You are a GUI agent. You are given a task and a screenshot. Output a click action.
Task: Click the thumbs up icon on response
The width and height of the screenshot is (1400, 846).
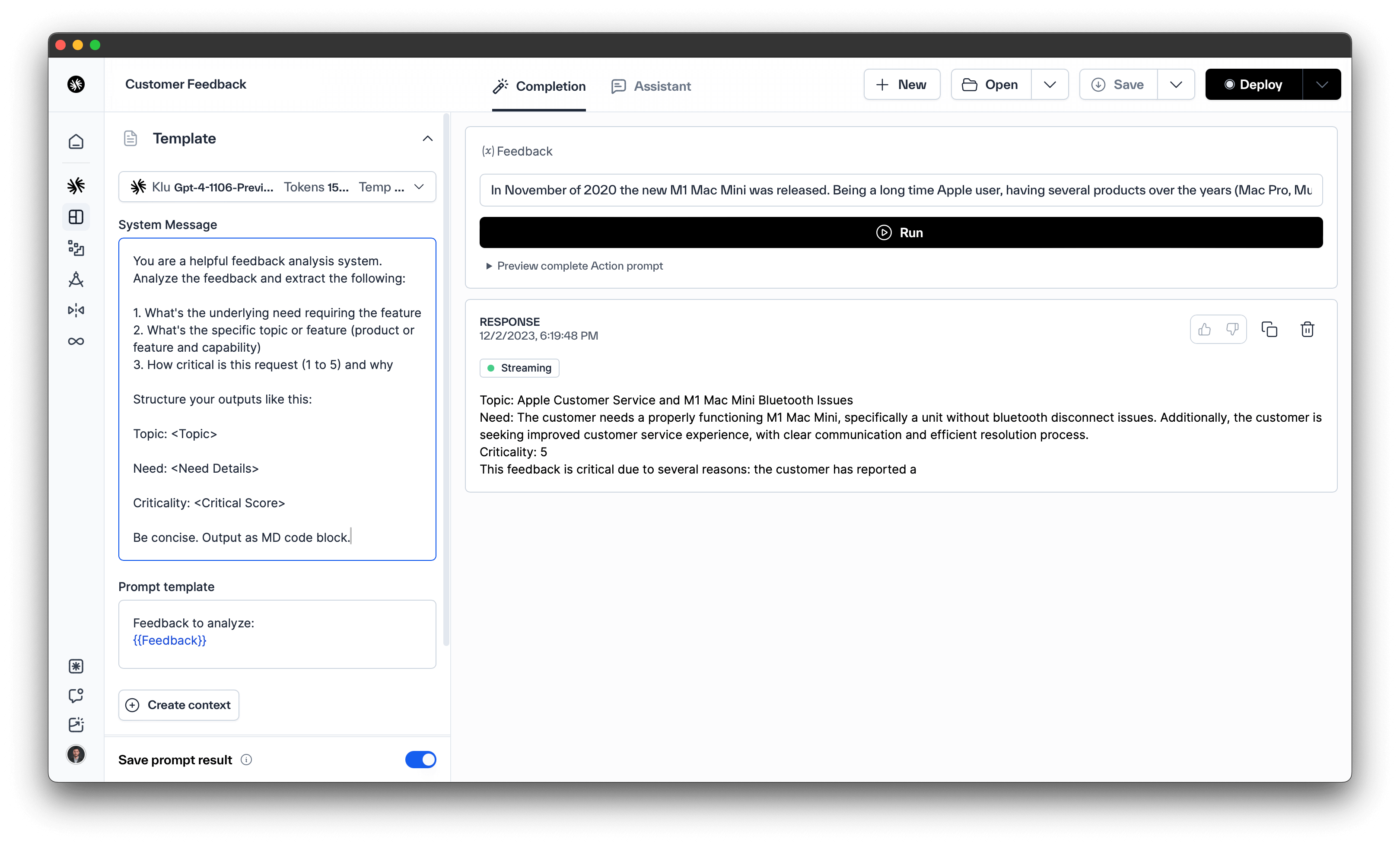click(x=1204, y=330)
